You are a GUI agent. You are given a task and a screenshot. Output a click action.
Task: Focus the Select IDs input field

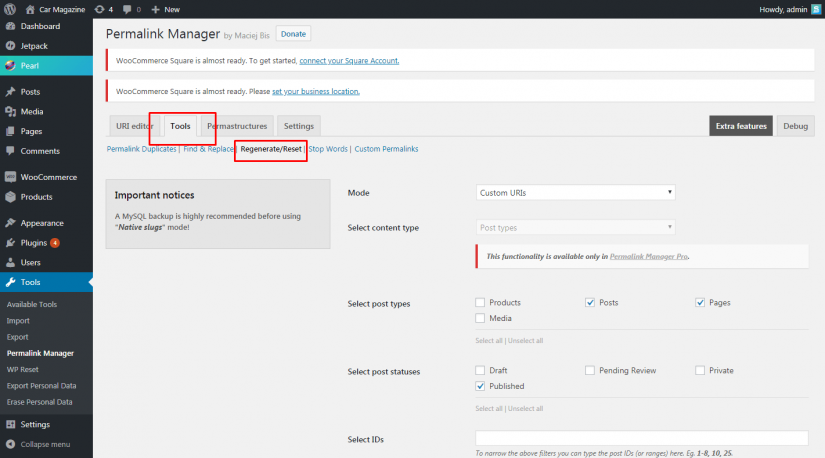(x=641, y=438)
